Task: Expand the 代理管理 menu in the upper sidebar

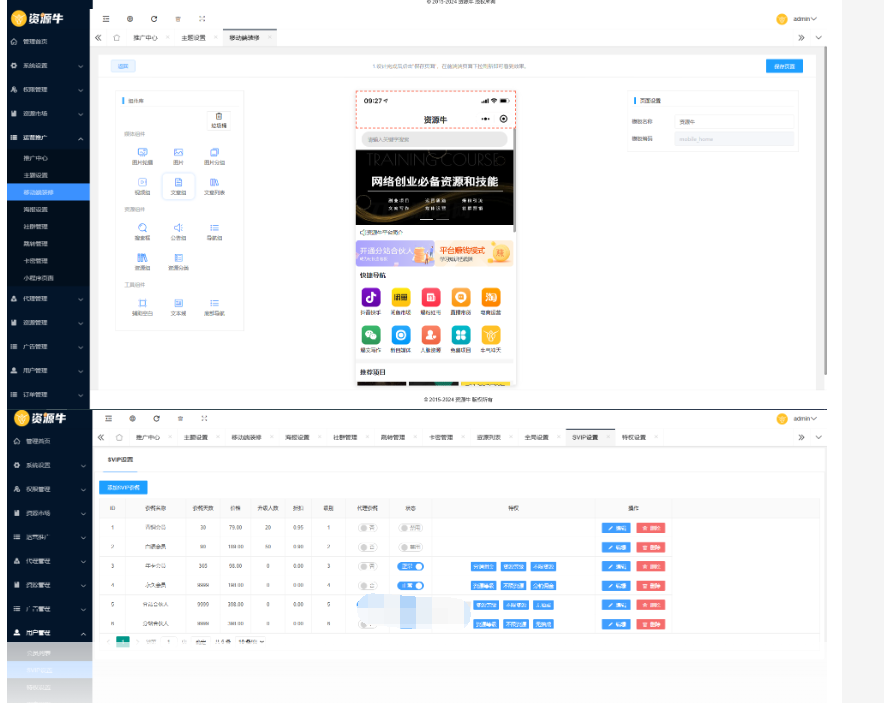Action: tap(45, 299)
